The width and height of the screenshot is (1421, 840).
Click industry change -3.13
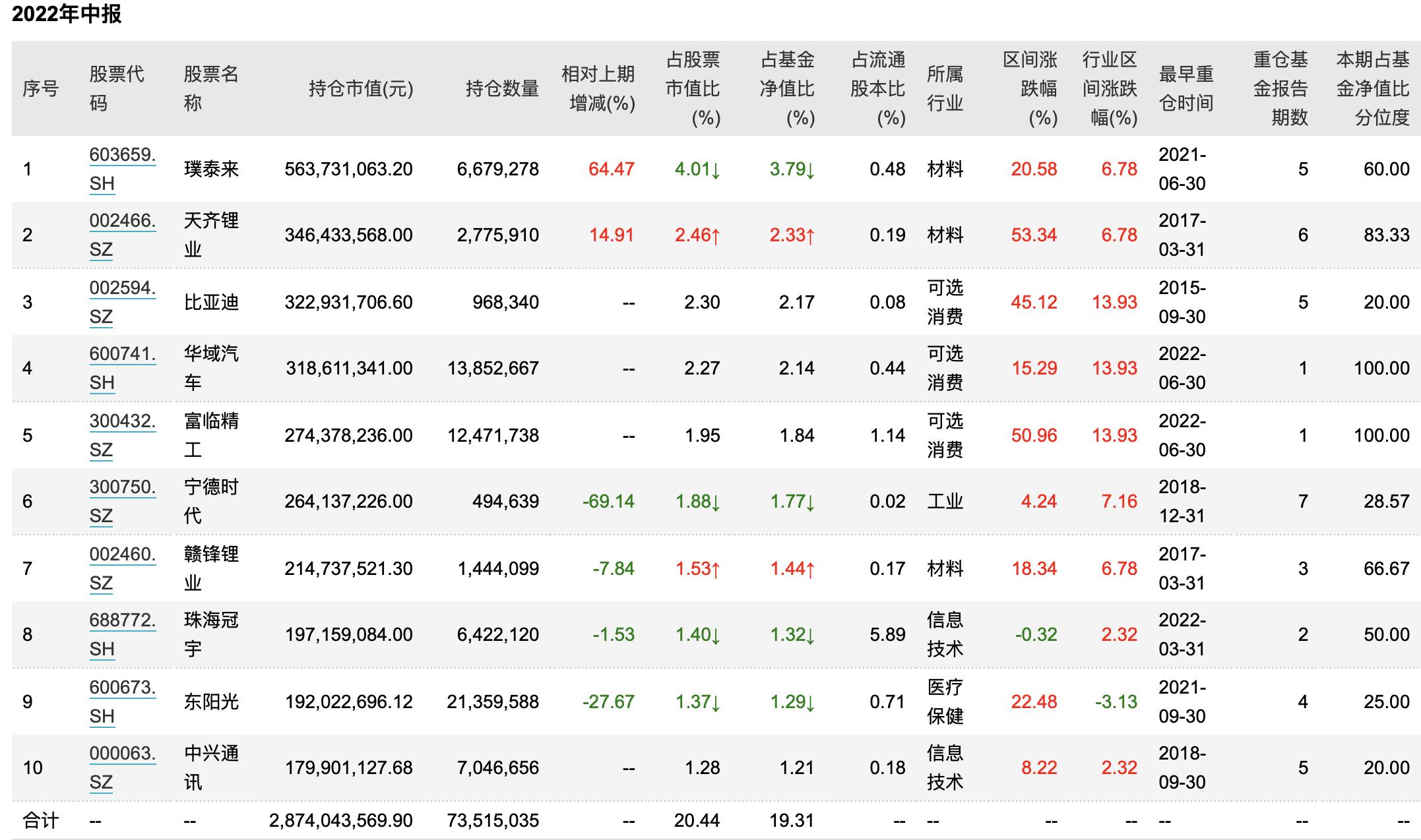point(1116,702)
